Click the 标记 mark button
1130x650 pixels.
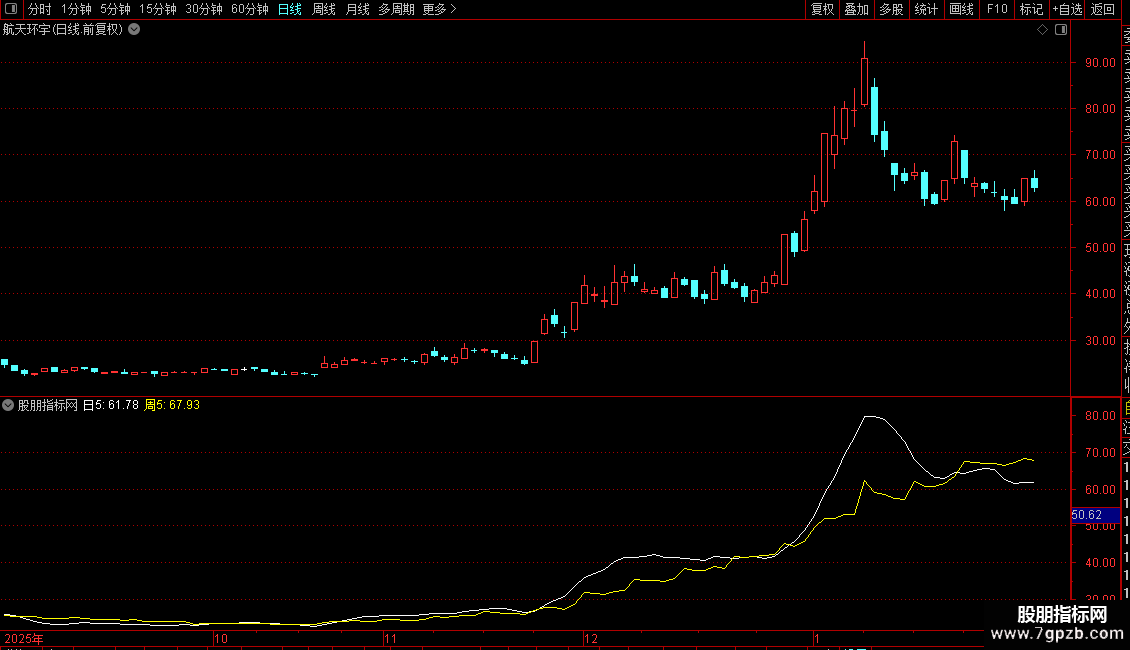pos(1031,9)
